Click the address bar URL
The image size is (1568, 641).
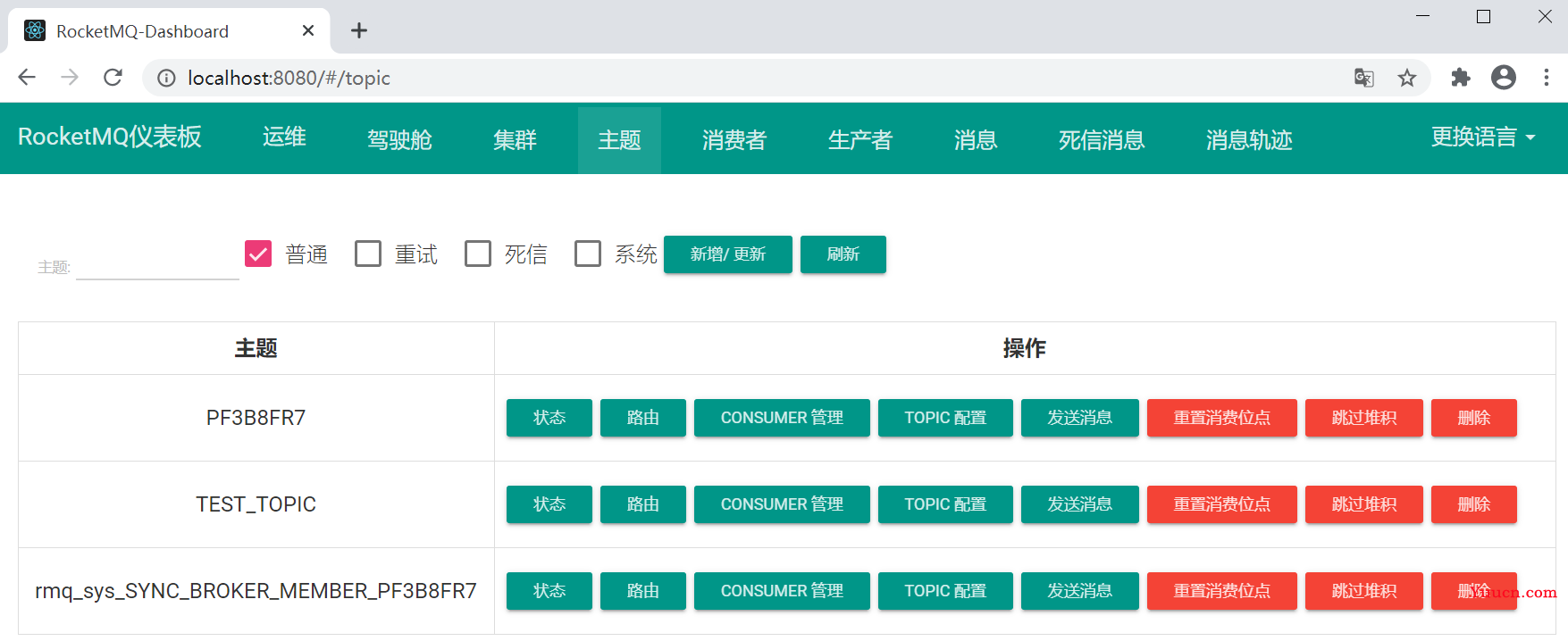pos(289,79)
